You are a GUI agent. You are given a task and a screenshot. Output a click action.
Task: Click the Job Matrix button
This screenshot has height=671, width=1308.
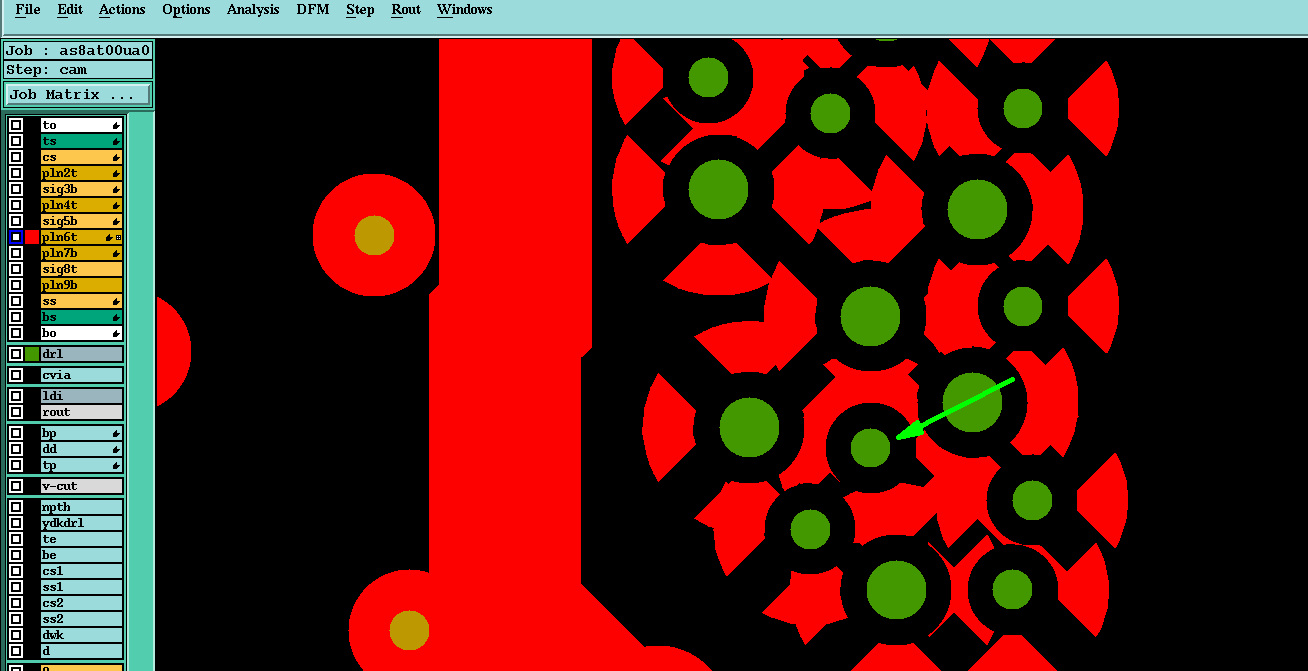(x=78, y=95)
